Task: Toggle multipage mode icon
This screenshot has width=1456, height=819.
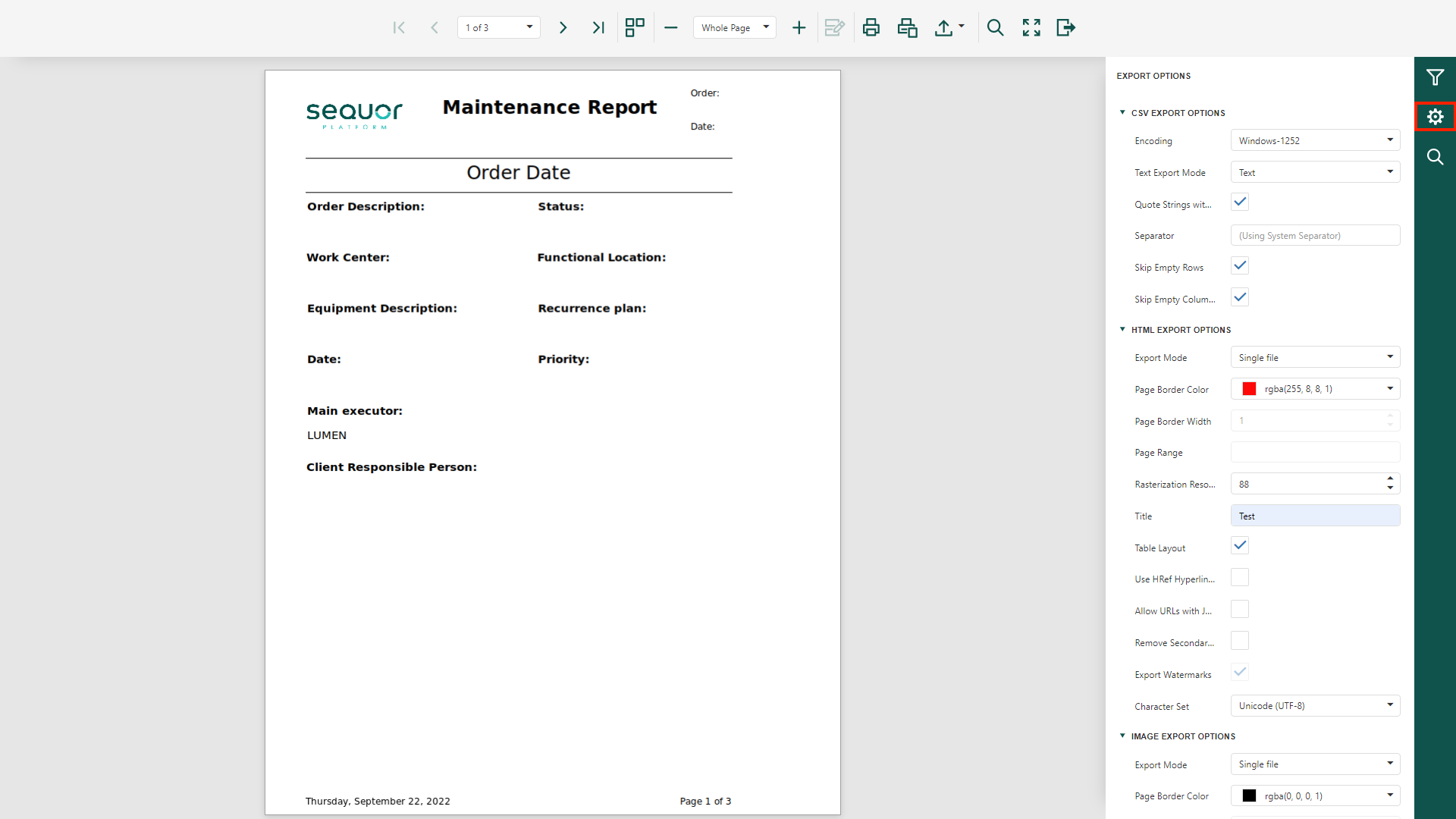Action: [x=635, y=28]
